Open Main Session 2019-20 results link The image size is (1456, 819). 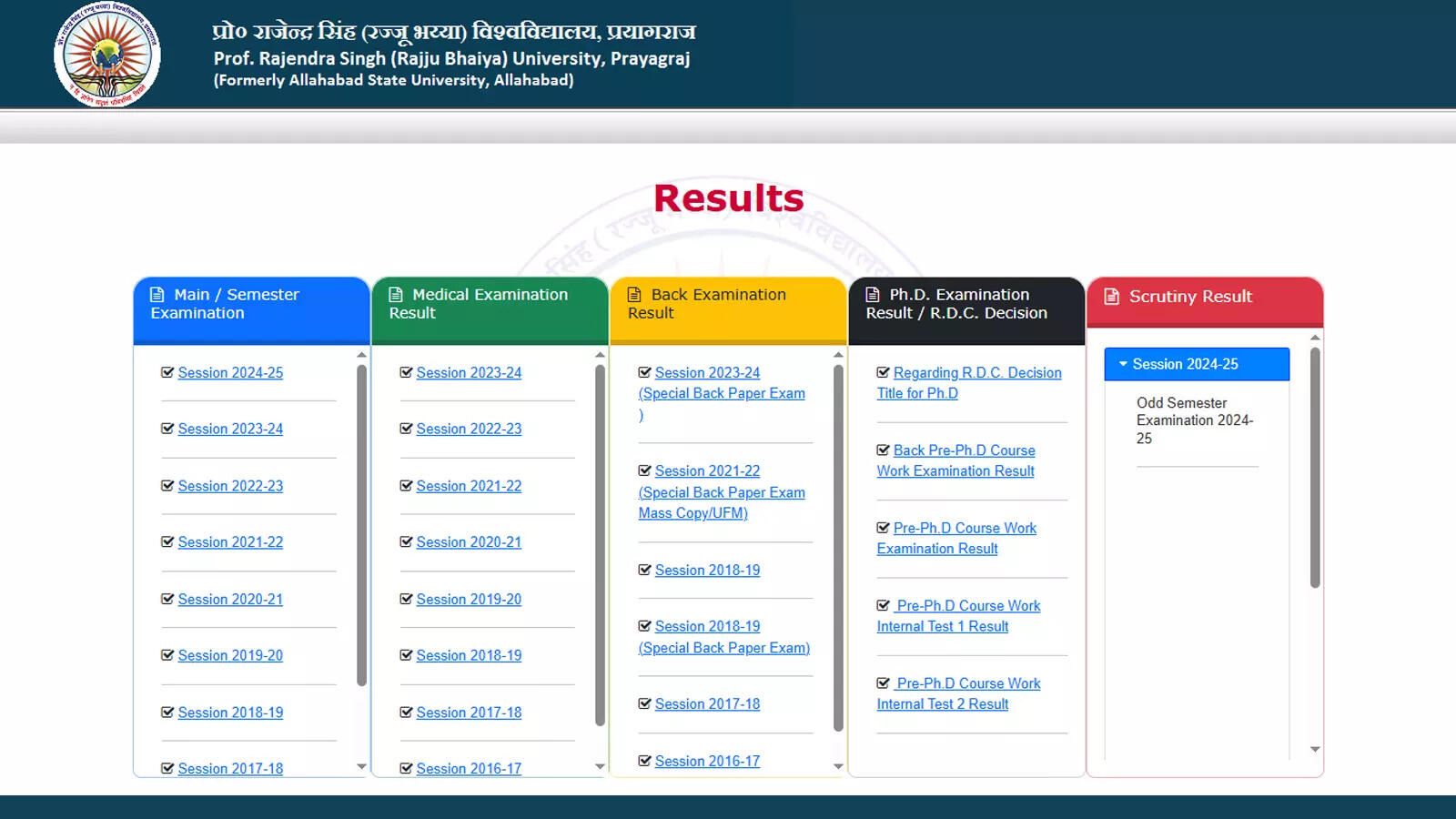pos(230,655)
